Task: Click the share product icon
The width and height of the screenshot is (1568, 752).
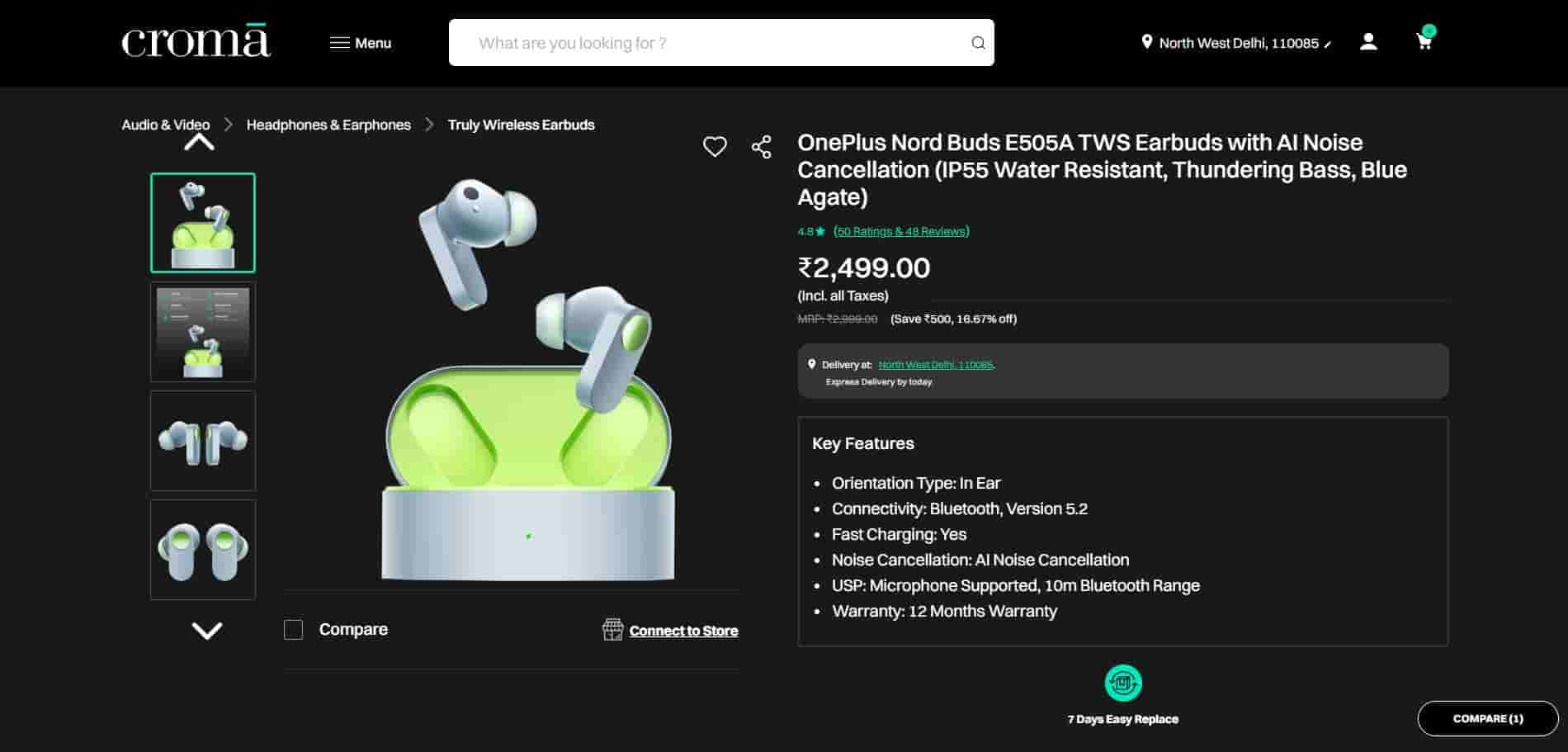Action: [x=761, y=147]
